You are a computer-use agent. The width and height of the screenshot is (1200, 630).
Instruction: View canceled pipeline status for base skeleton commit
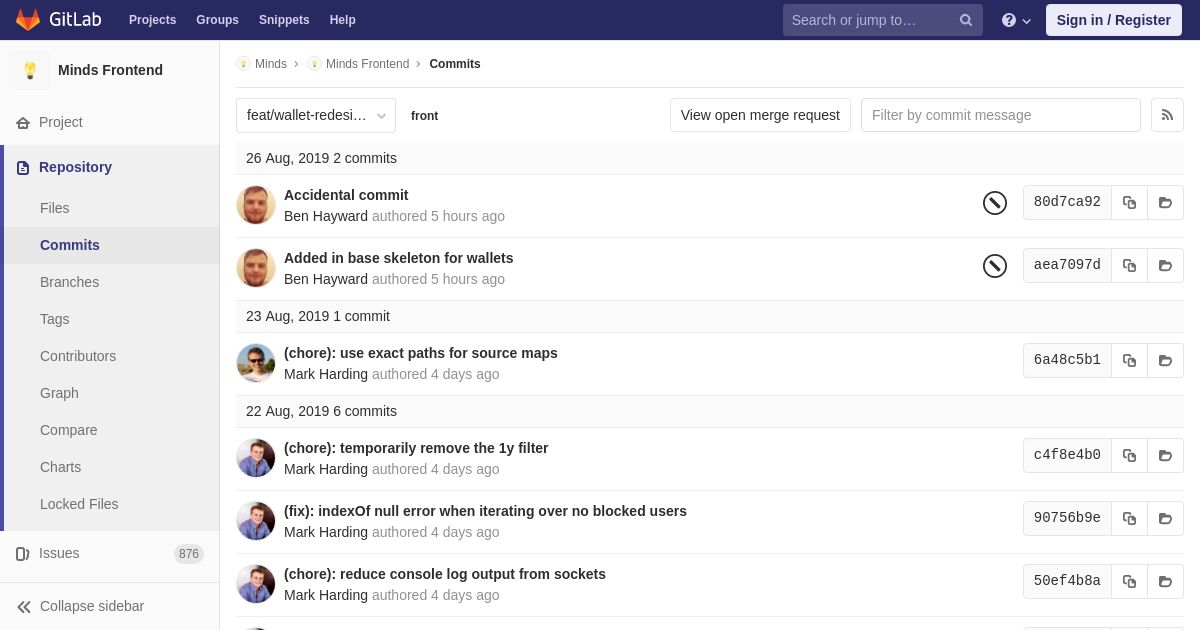(x=995, y=266)
